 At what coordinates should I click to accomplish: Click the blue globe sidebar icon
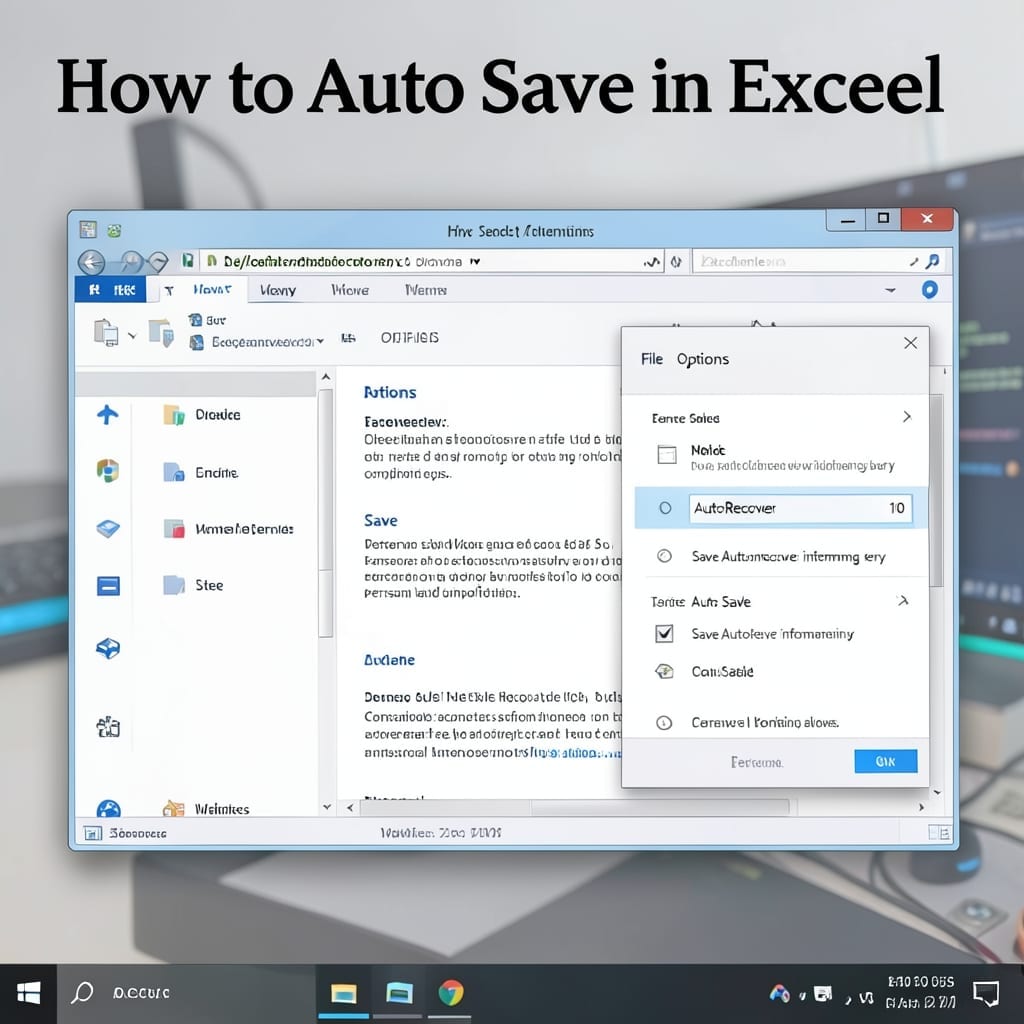pos(108,808)
